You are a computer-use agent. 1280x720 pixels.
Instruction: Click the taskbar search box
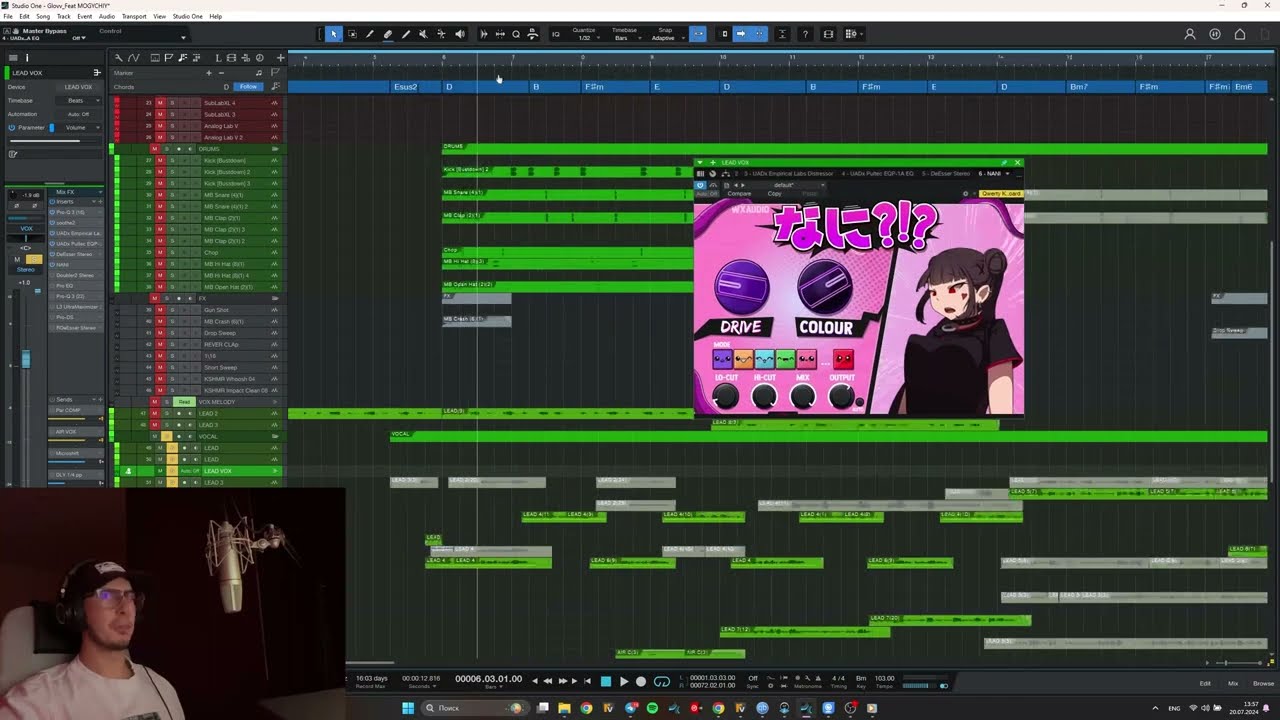476,708
